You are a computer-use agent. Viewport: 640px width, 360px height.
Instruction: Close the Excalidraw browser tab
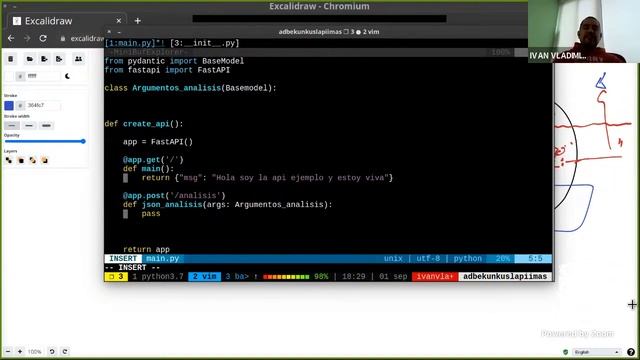[118, 21]
